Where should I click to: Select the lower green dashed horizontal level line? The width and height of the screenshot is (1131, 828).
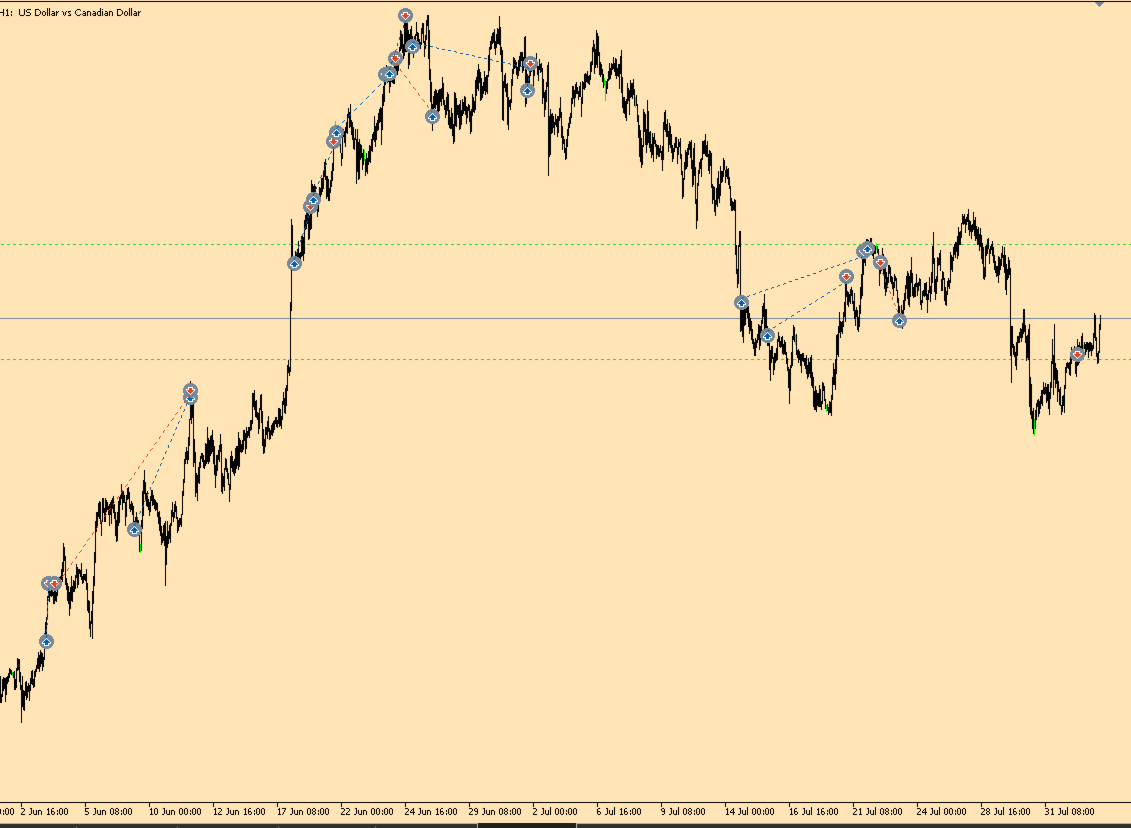tap(566, 359)
